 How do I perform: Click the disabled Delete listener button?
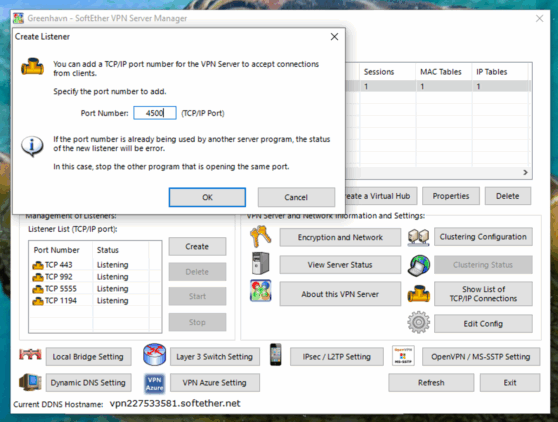click(197, 272)
